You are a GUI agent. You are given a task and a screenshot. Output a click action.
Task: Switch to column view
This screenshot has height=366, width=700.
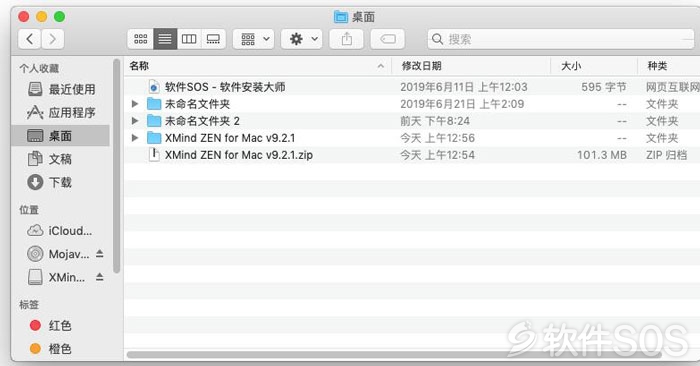[x=189, y=39]
